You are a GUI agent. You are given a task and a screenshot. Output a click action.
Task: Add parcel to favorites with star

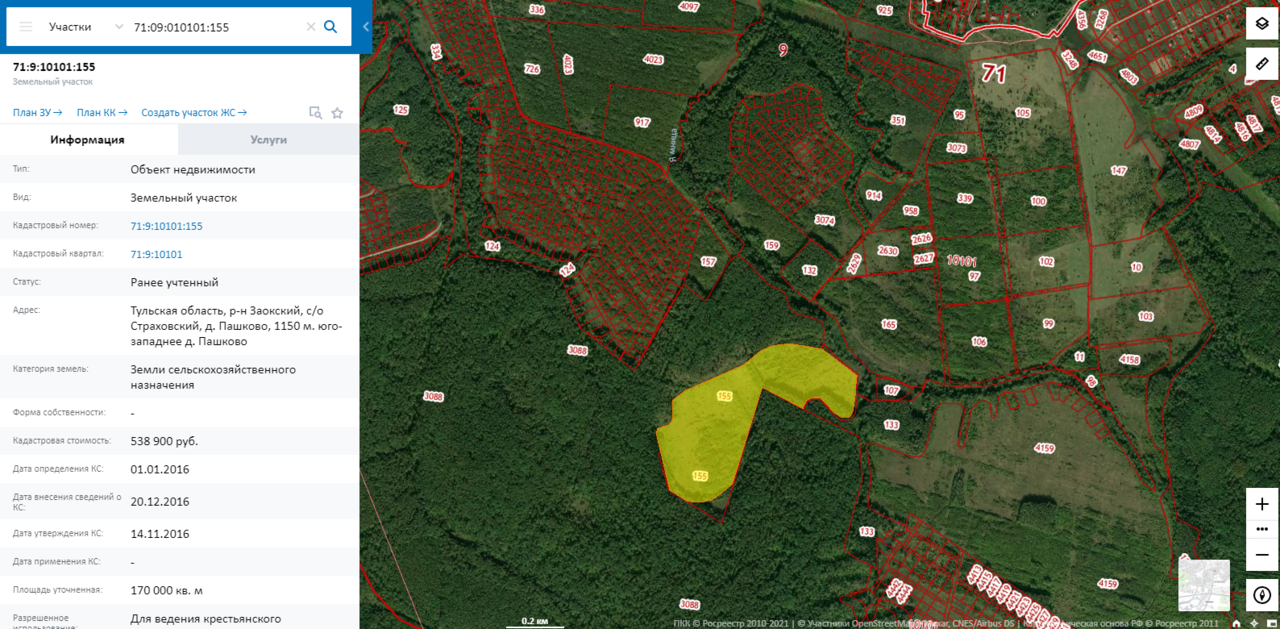click(337, 113)
